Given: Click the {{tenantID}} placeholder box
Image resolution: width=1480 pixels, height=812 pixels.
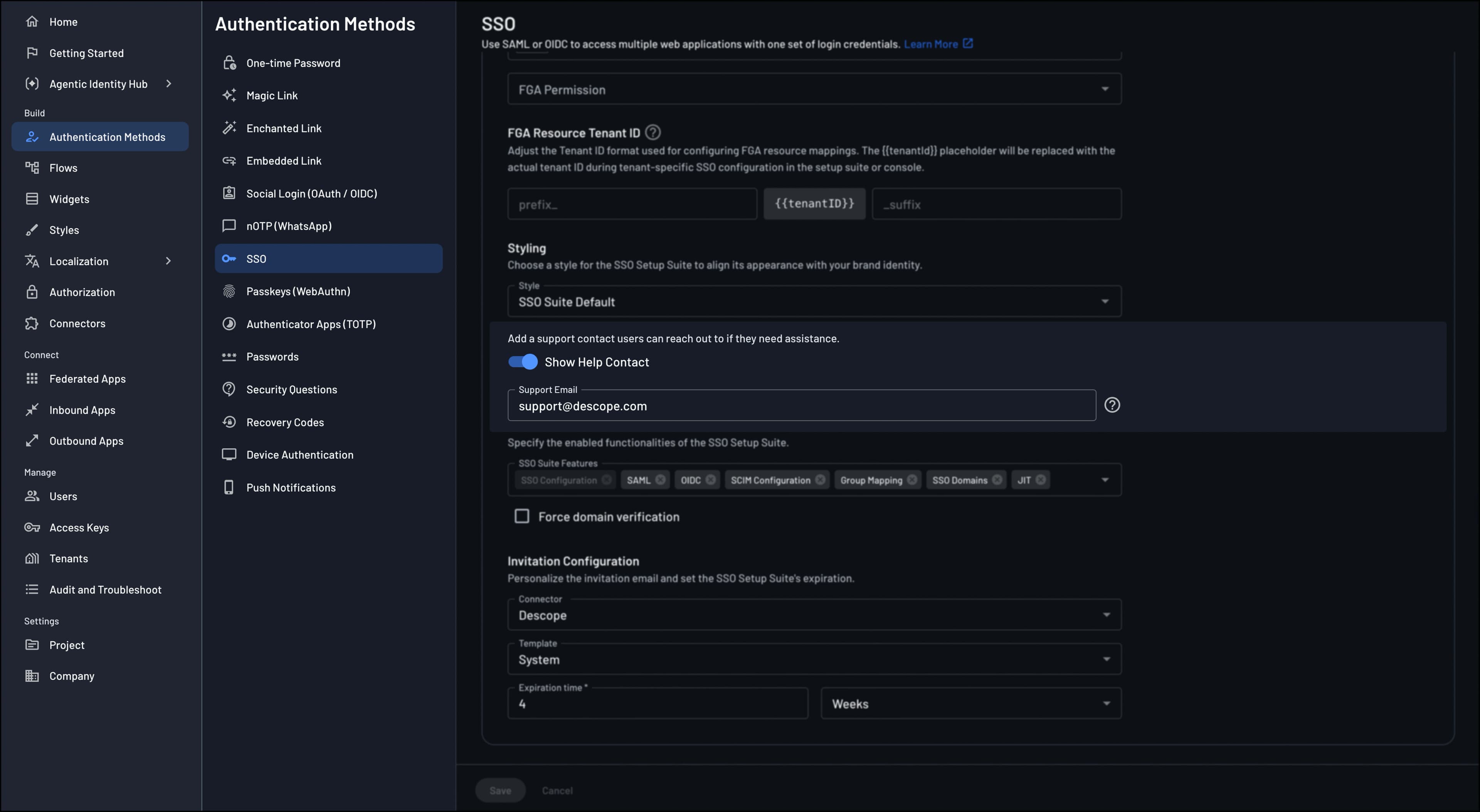Looking at the screenshot, I should point(814,203).
